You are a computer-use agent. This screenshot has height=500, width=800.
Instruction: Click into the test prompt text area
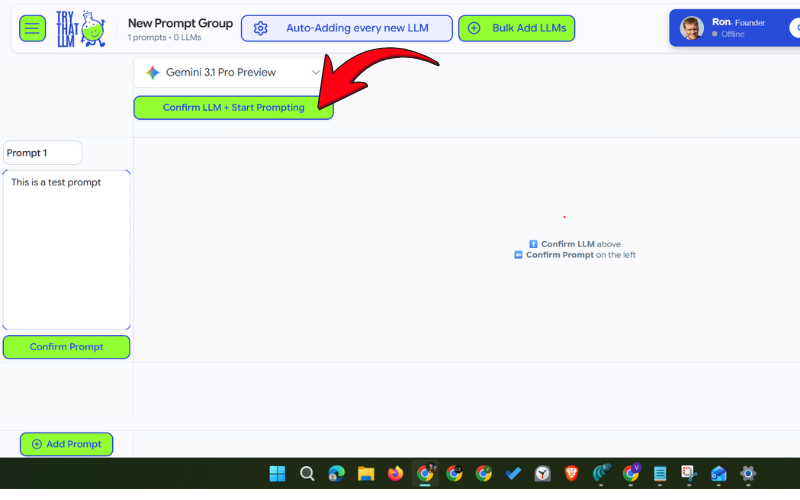pyautogui.click(x=66, y=250)
